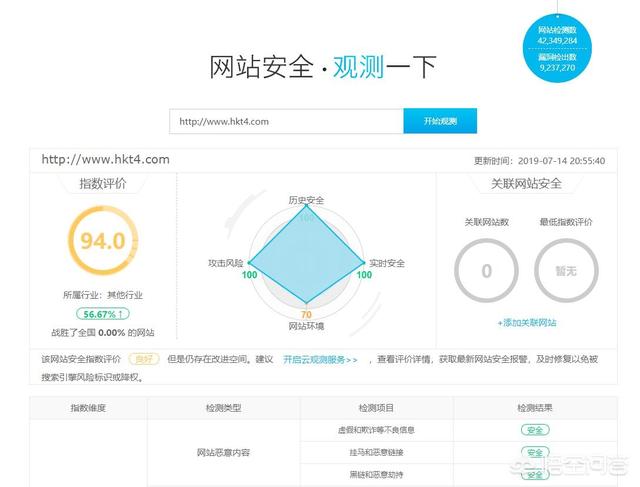Click the 安全 badge for 挂马和恶意链接
Screen dimensions: 640x487
[x=535, y=452]
